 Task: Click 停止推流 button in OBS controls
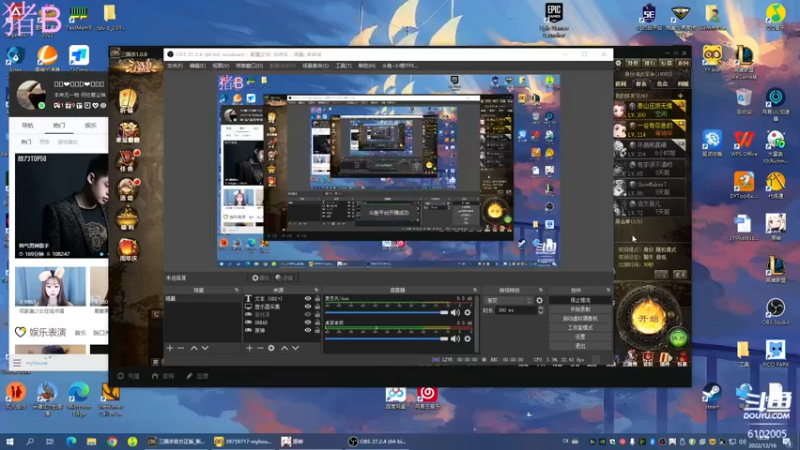tap(580, 300)
